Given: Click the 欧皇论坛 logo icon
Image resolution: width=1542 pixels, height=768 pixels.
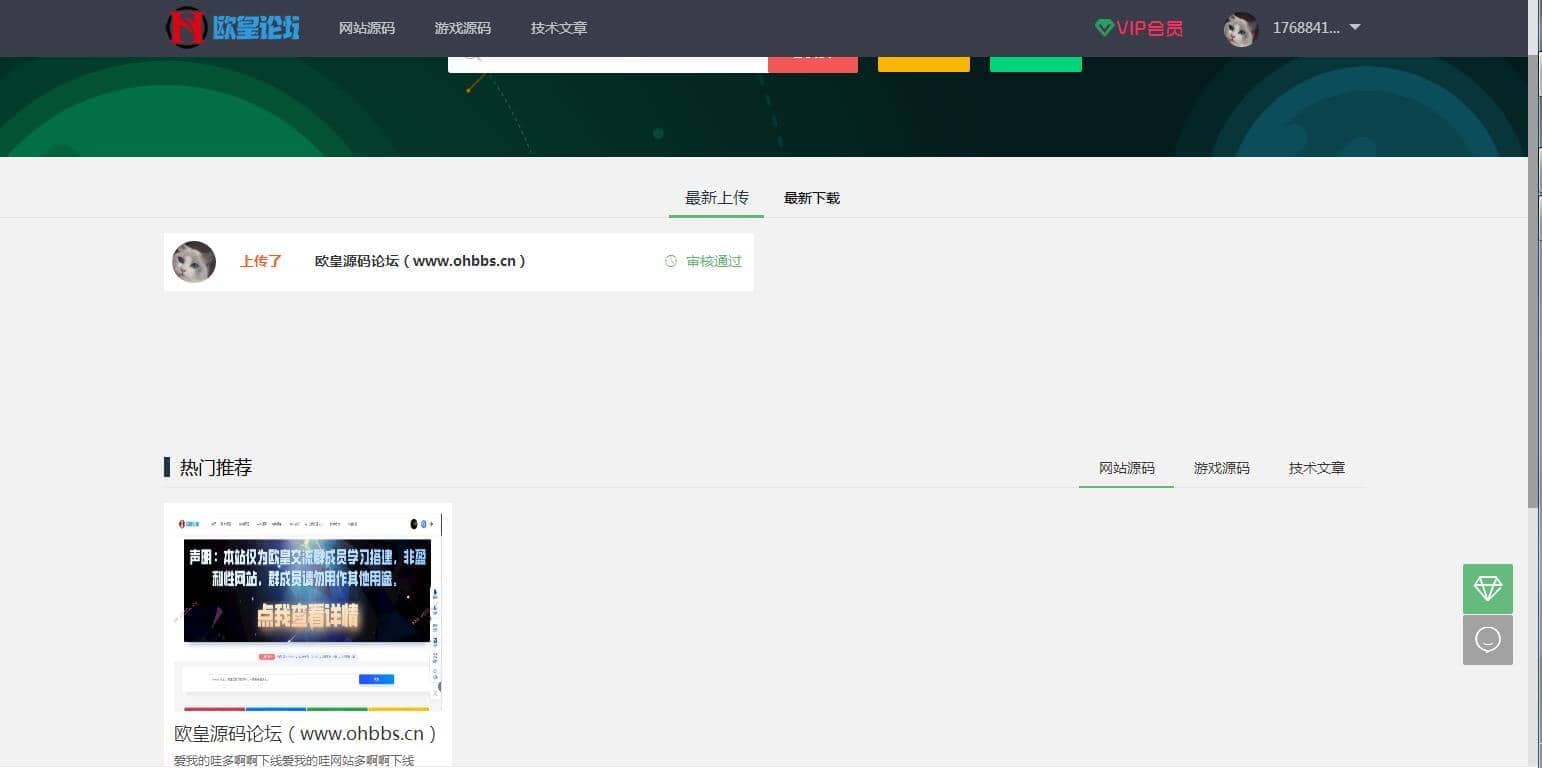Looking at the screenshot, I should click(x=187, y=28).
